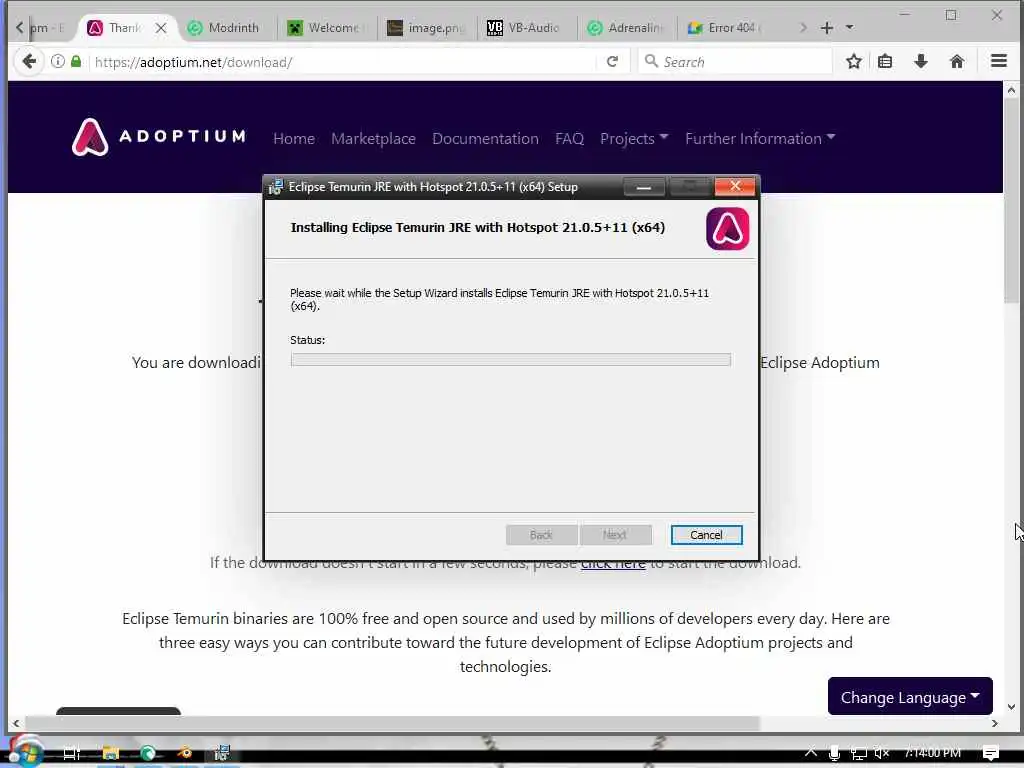Open the downloads arrow icon

[921, 61]
